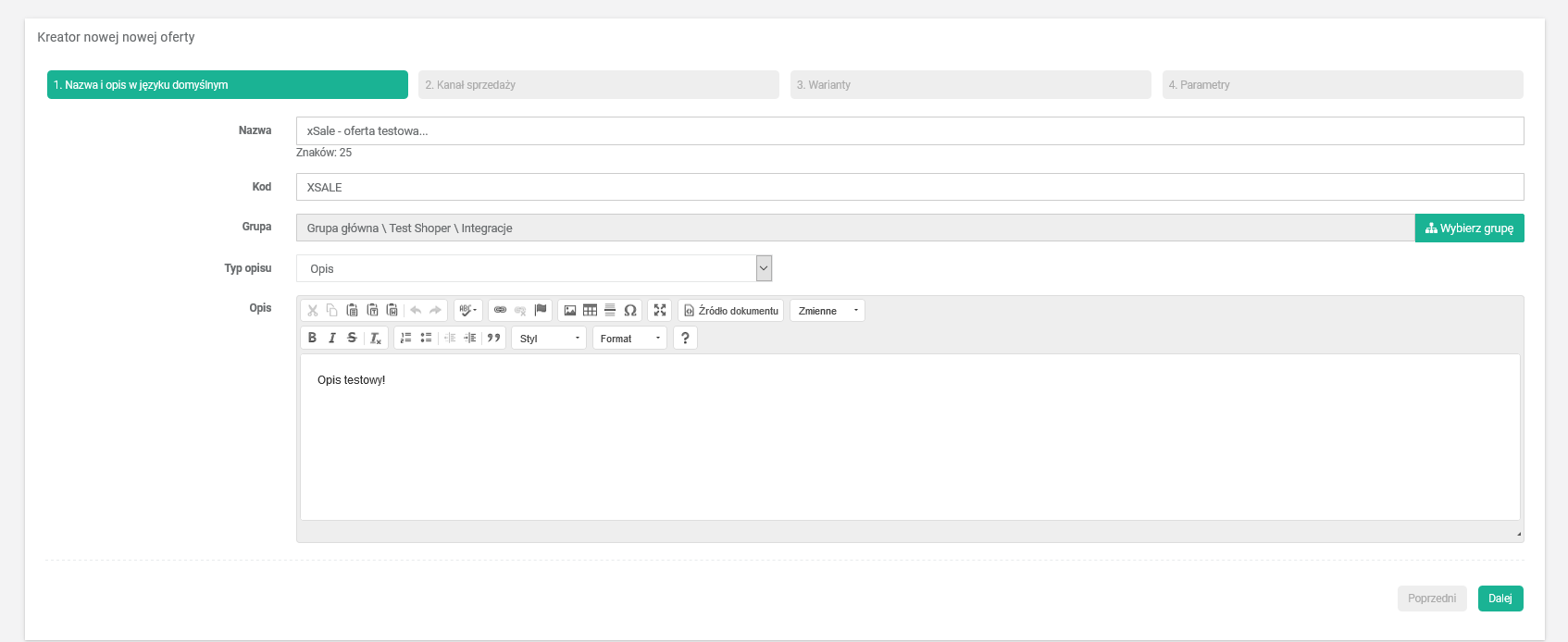
Task: Insert an image via the toolbar
Action: click(570, 311)
